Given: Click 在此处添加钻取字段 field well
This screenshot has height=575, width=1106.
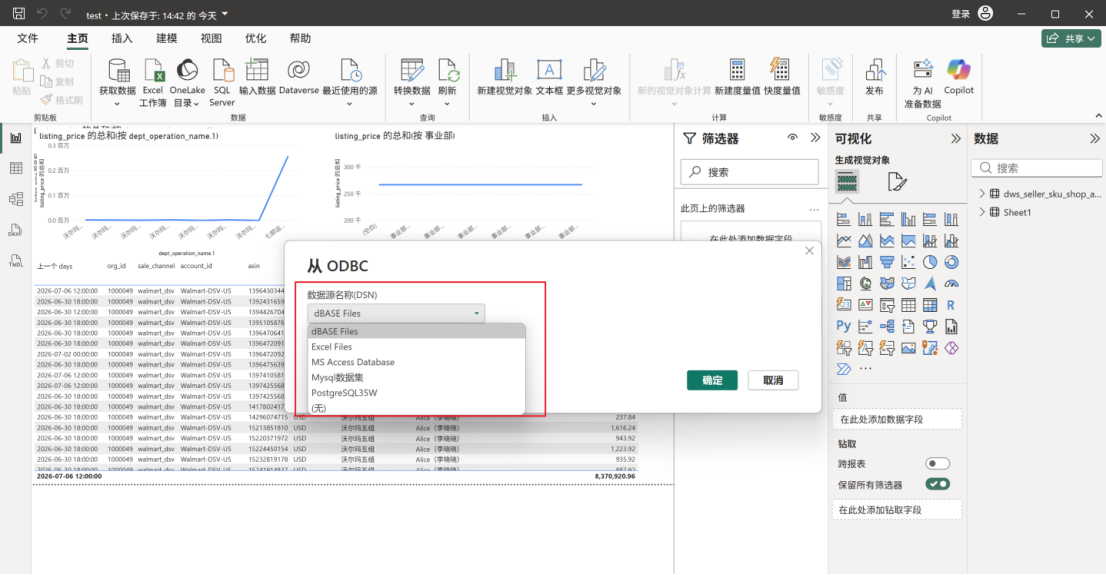Looking at the screenshot, I should coord(897,509).
